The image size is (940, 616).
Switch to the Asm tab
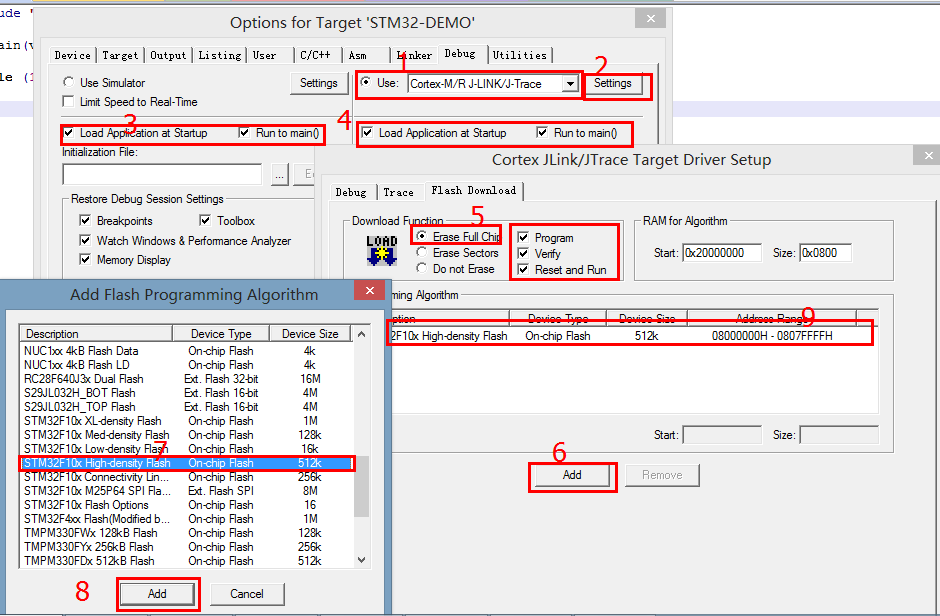[358, 55]
